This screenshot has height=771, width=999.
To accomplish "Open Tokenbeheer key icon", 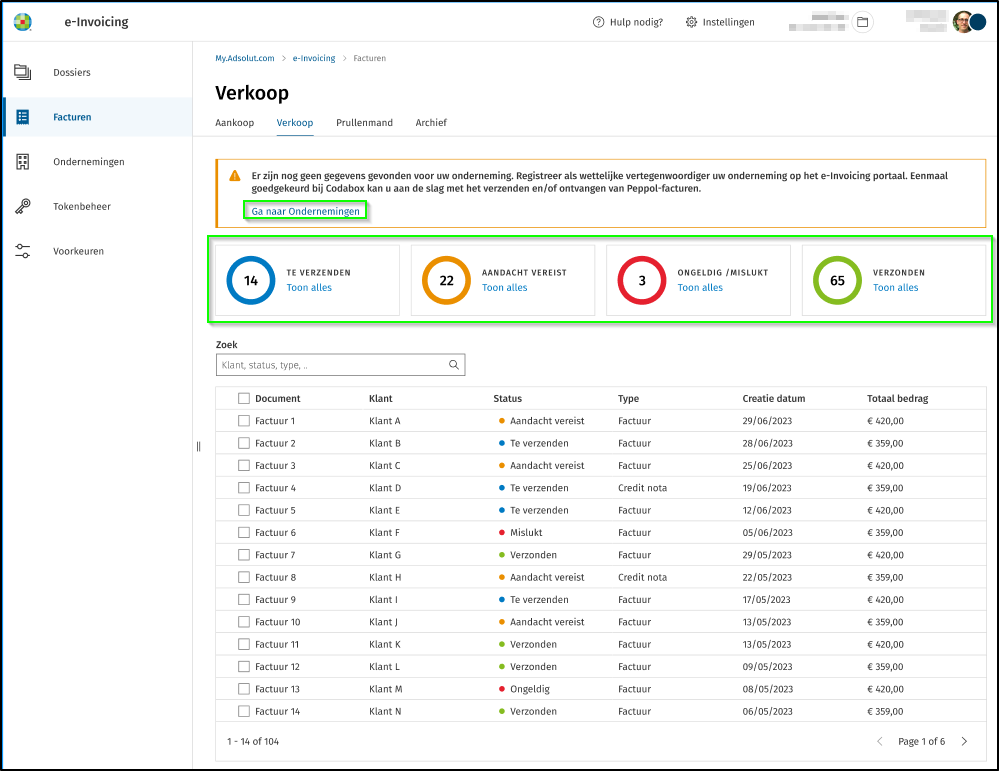I will (x=22, y=207).
